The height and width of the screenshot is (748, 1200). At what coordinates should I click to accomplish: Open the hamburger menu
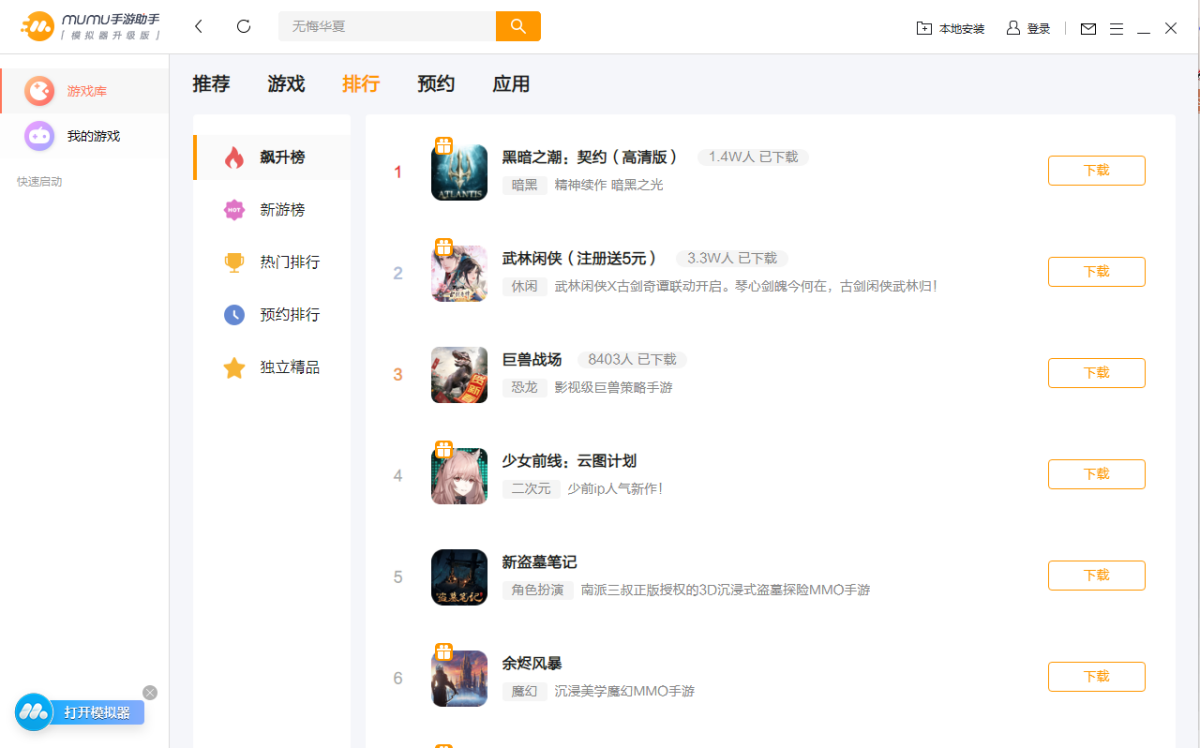tap(1117, 29)
